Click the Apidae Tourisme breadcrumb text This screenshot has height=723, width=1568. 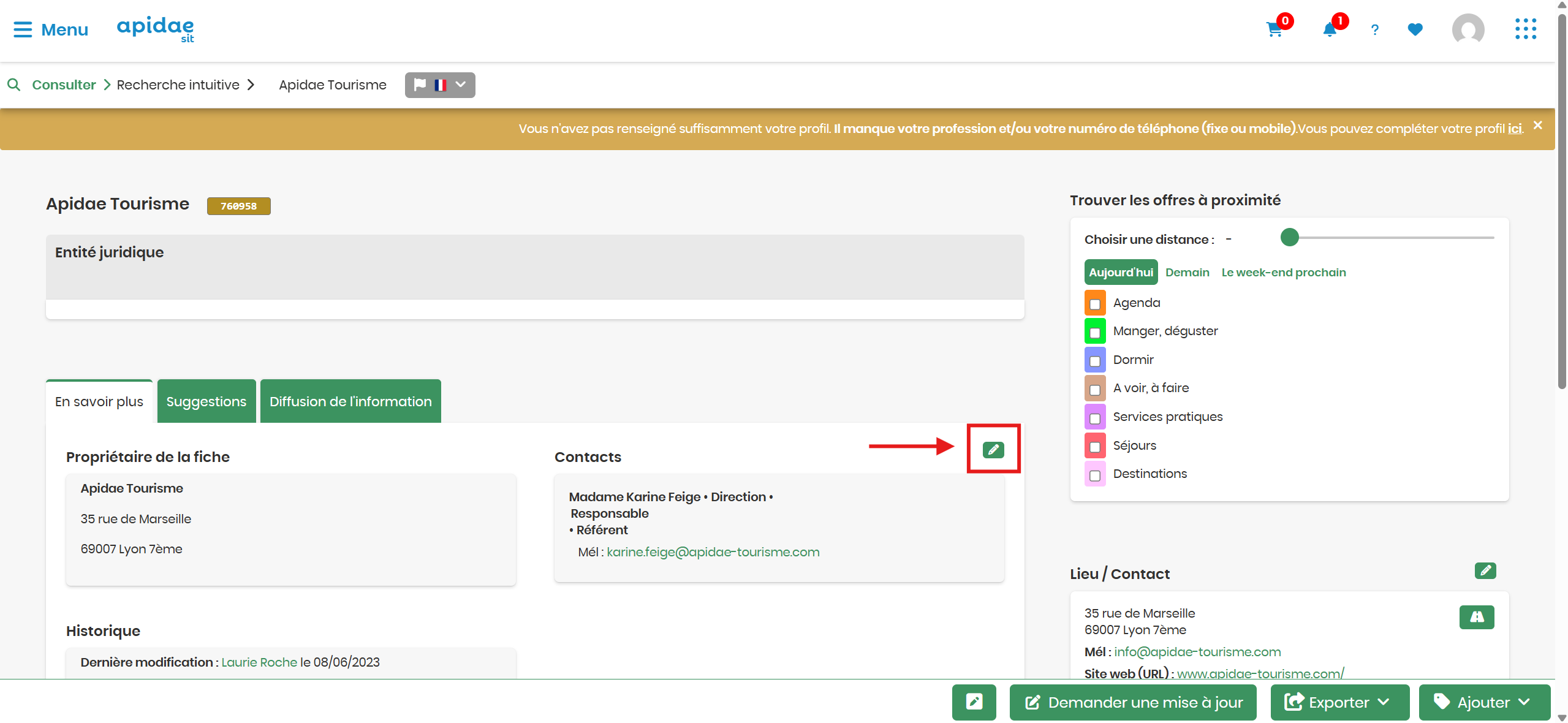[x=333, y=85]
